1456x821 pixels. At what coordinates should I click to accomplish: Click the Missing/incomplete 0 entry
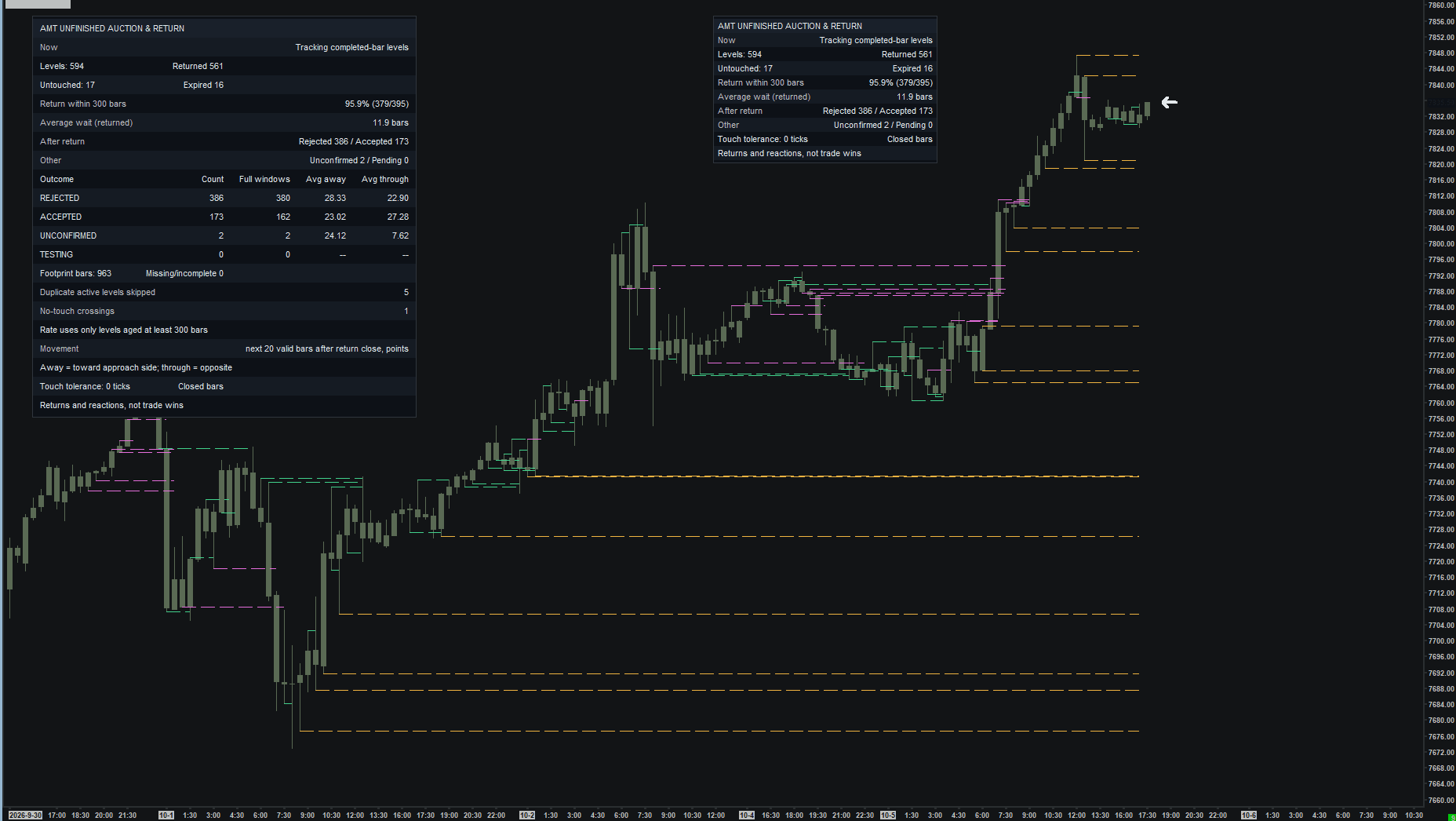(x=184, y=273)
